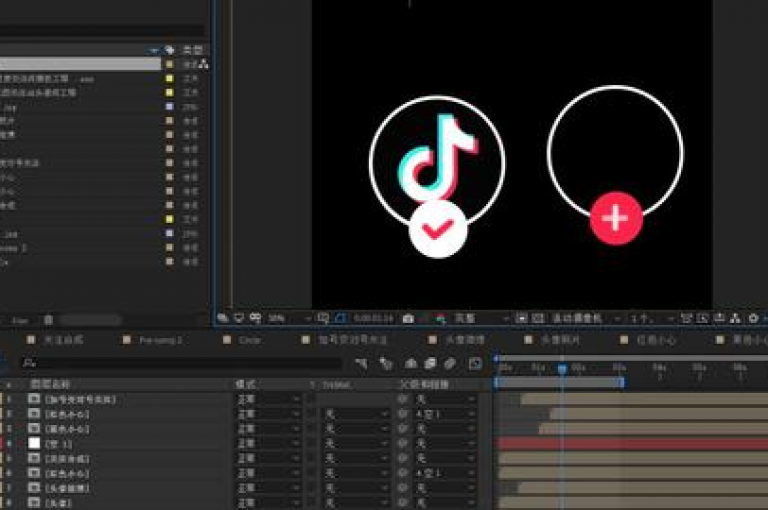Image resolution: width=768 pixels, height=510 pixels.
Task: Open blending mode dropdown for layer 1
Action: 267,400
